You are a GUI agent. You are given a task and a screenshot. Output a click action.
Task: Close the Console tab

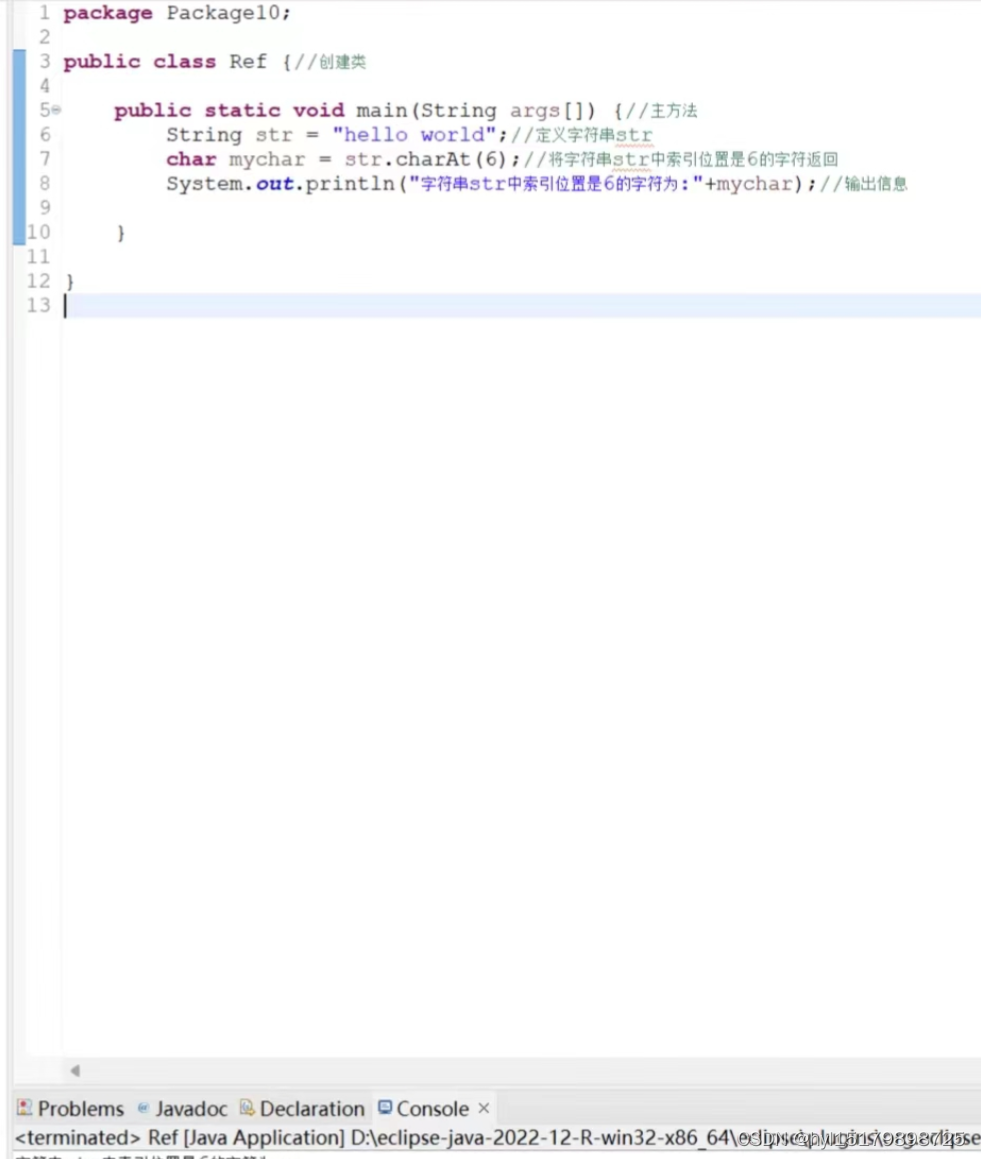coord(483,1108)
